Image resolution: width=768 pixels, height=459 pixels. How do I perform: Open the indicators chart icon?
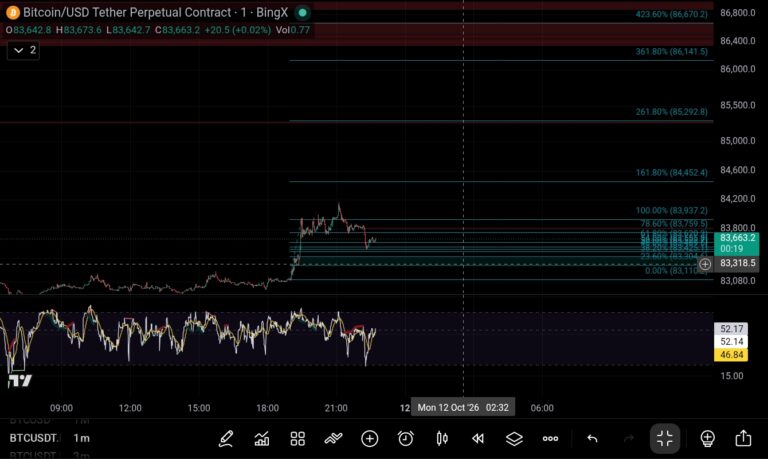click(x=262, y=438)
